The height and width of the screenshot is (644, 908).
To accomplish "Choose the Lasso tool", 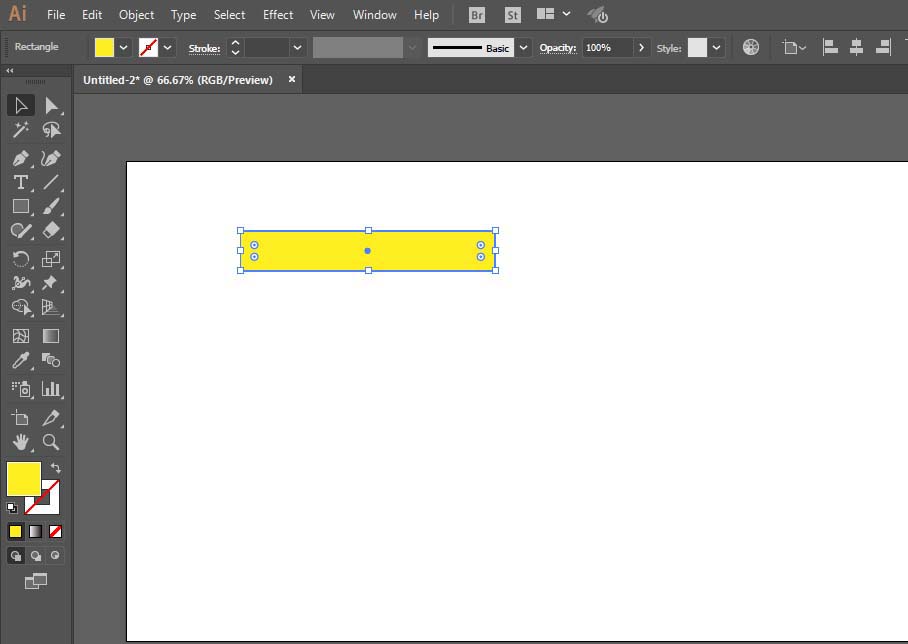I will point(51,130).
